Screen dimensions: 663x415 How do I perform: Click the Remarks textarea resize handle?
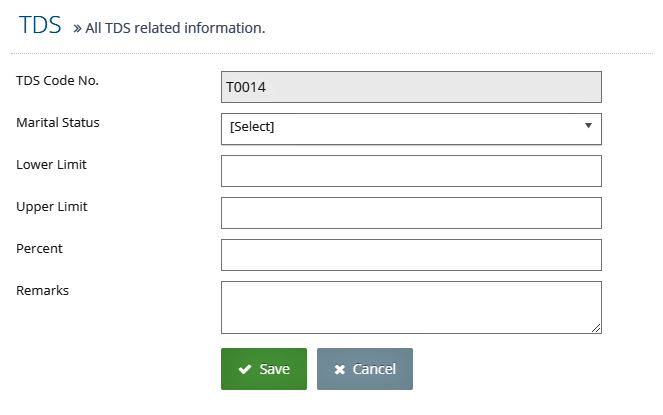pos(596,328)
